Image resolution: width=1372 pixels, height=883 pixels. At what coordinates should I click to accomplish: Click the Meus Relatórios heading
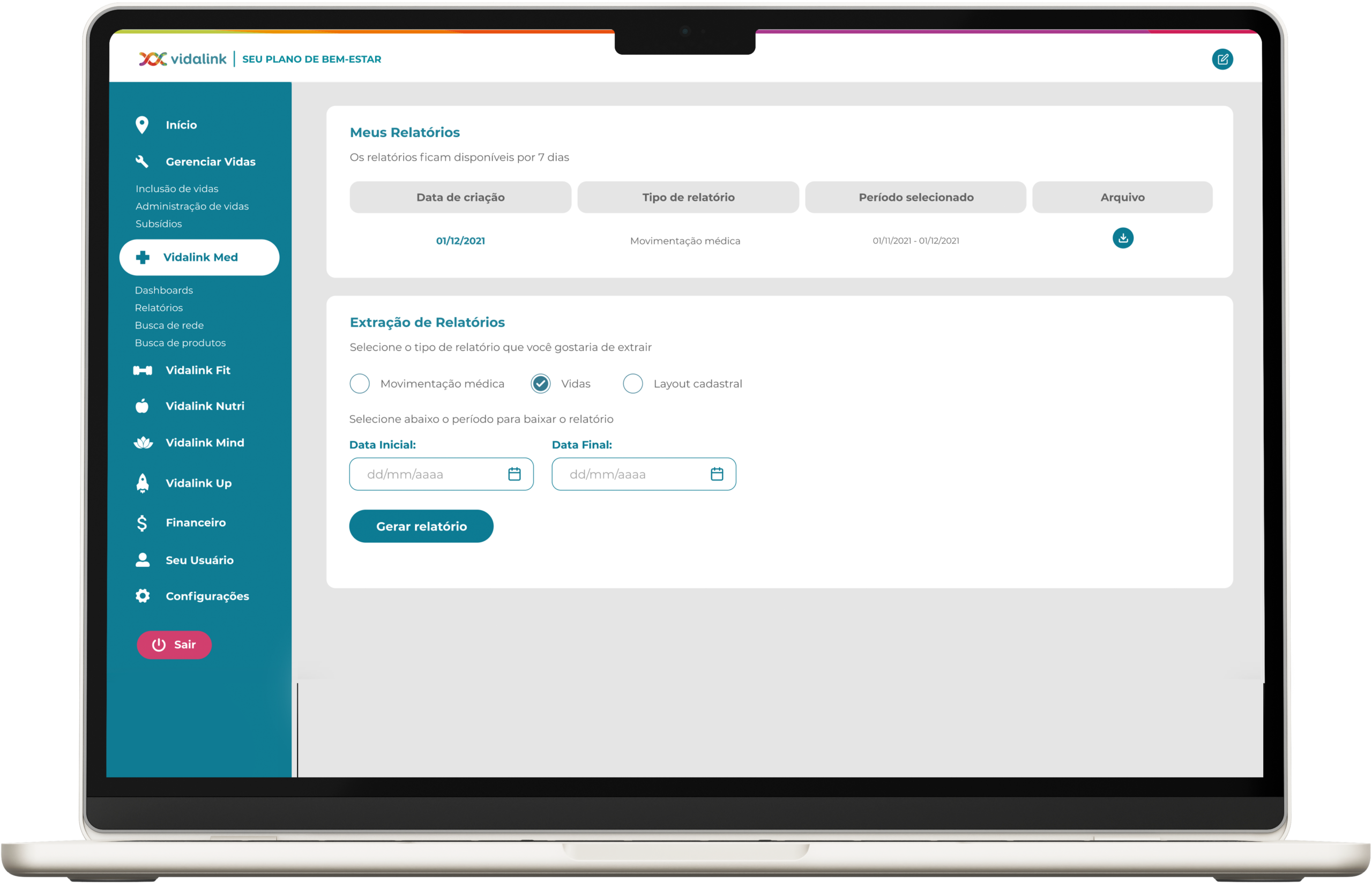click(x=405, y=132)
